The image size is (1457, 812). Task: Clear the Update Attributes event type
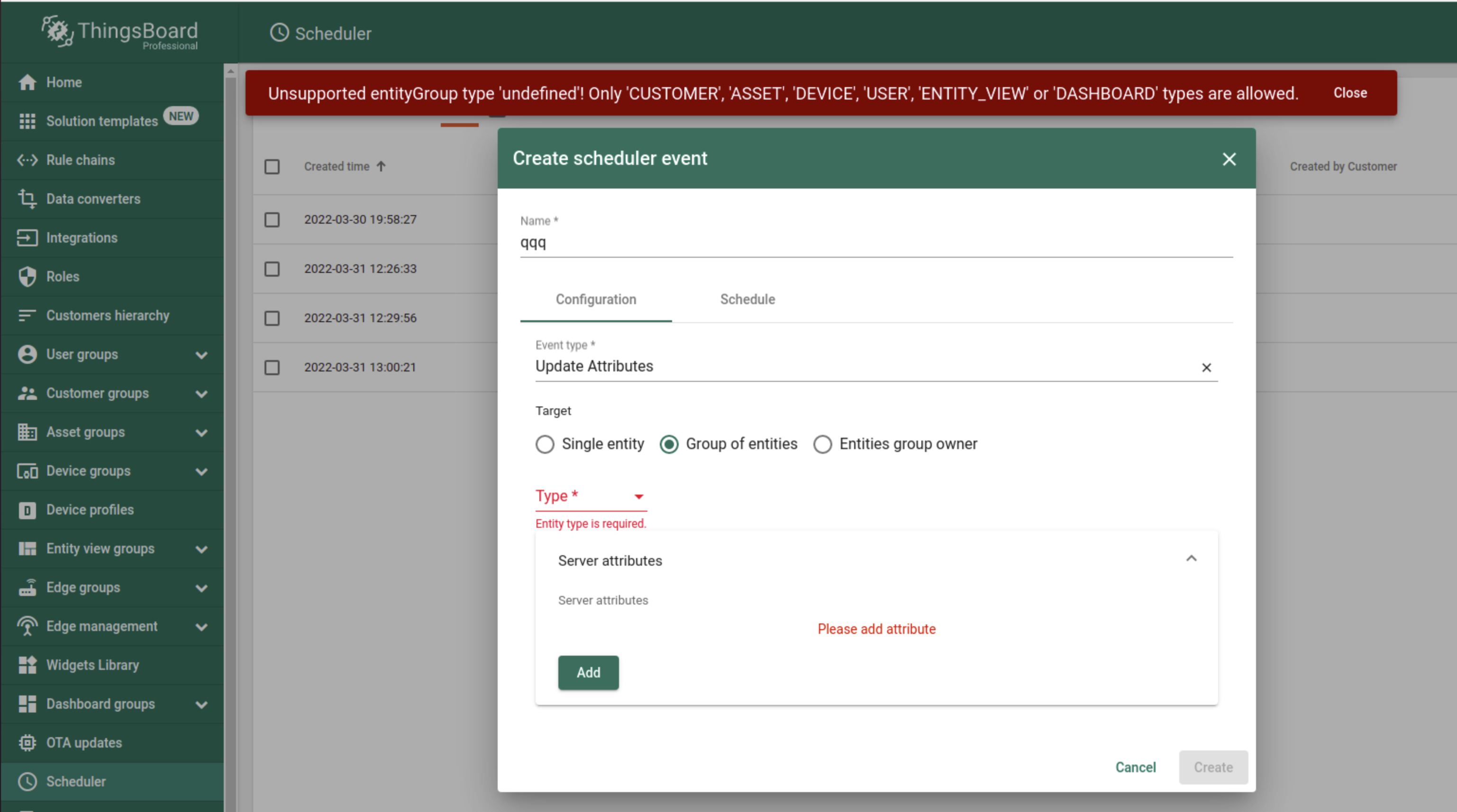click(x=1206, y=368)
